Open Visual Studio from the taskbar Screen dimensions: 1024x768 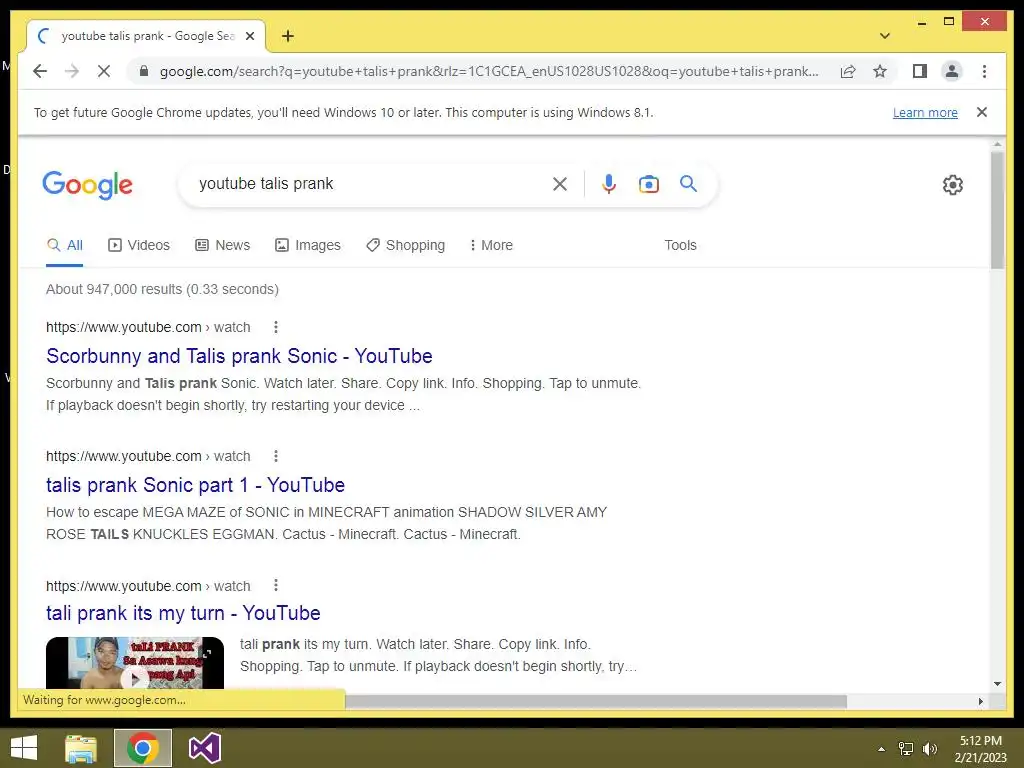204,748
